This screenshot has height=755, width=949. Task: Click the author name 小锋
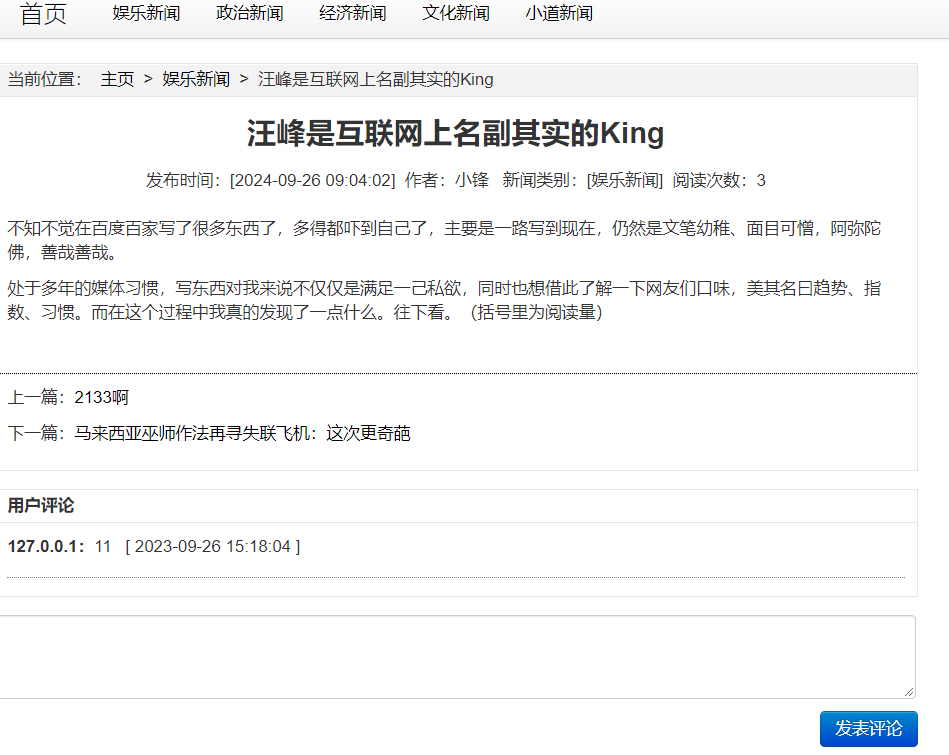point(472,181)
